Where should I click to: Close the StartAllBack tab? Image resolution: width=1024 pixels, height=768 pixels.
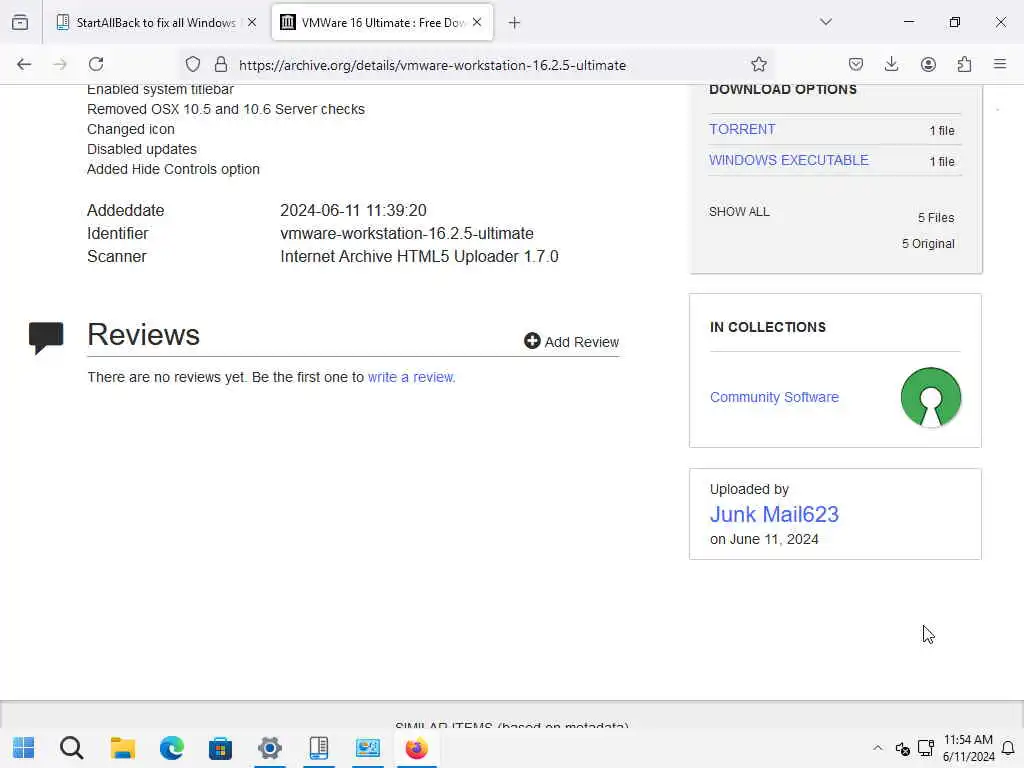[252, 22]
